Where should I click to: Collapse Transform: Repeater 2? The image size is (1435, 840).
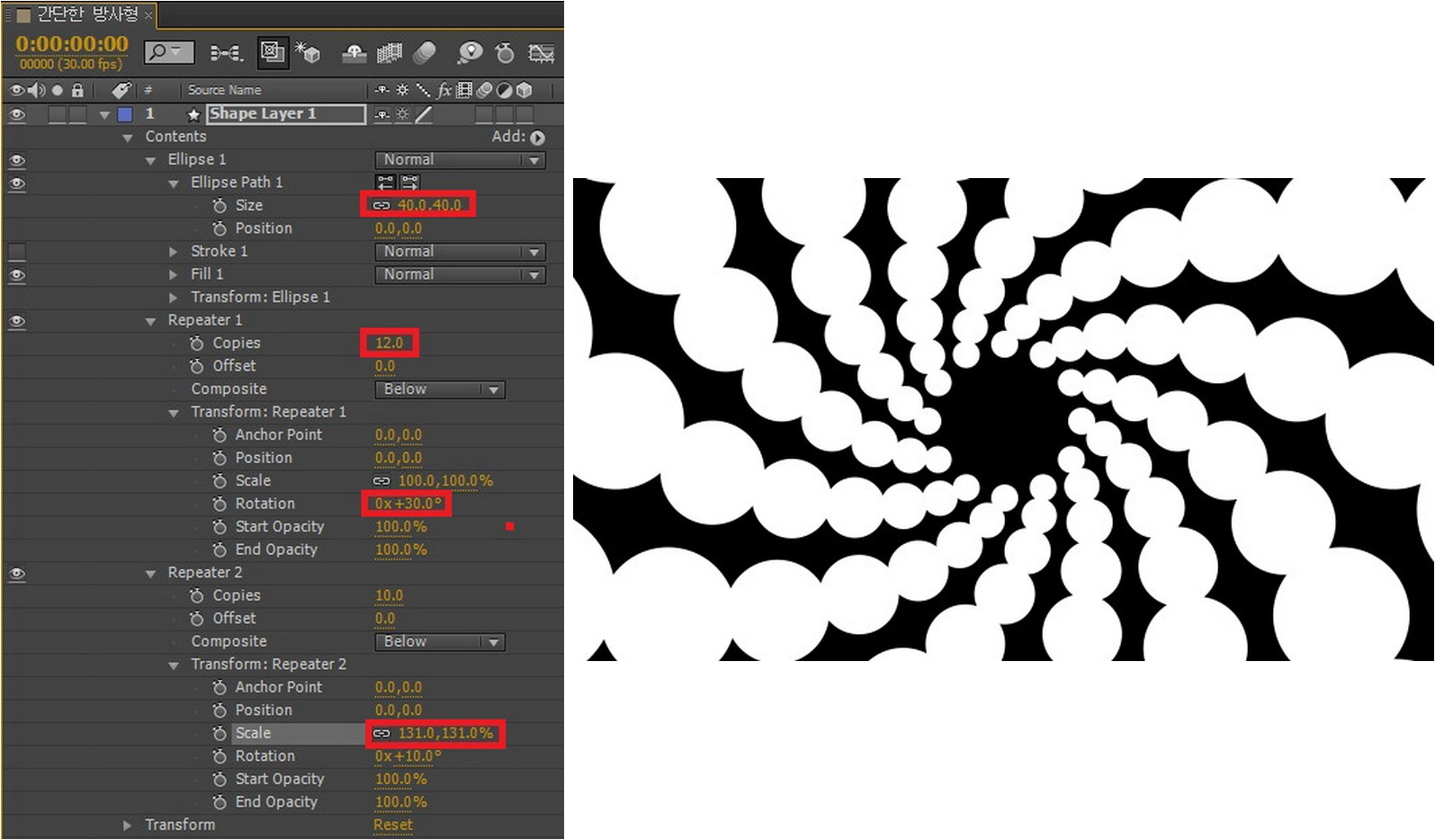click(x=174, y=666)
